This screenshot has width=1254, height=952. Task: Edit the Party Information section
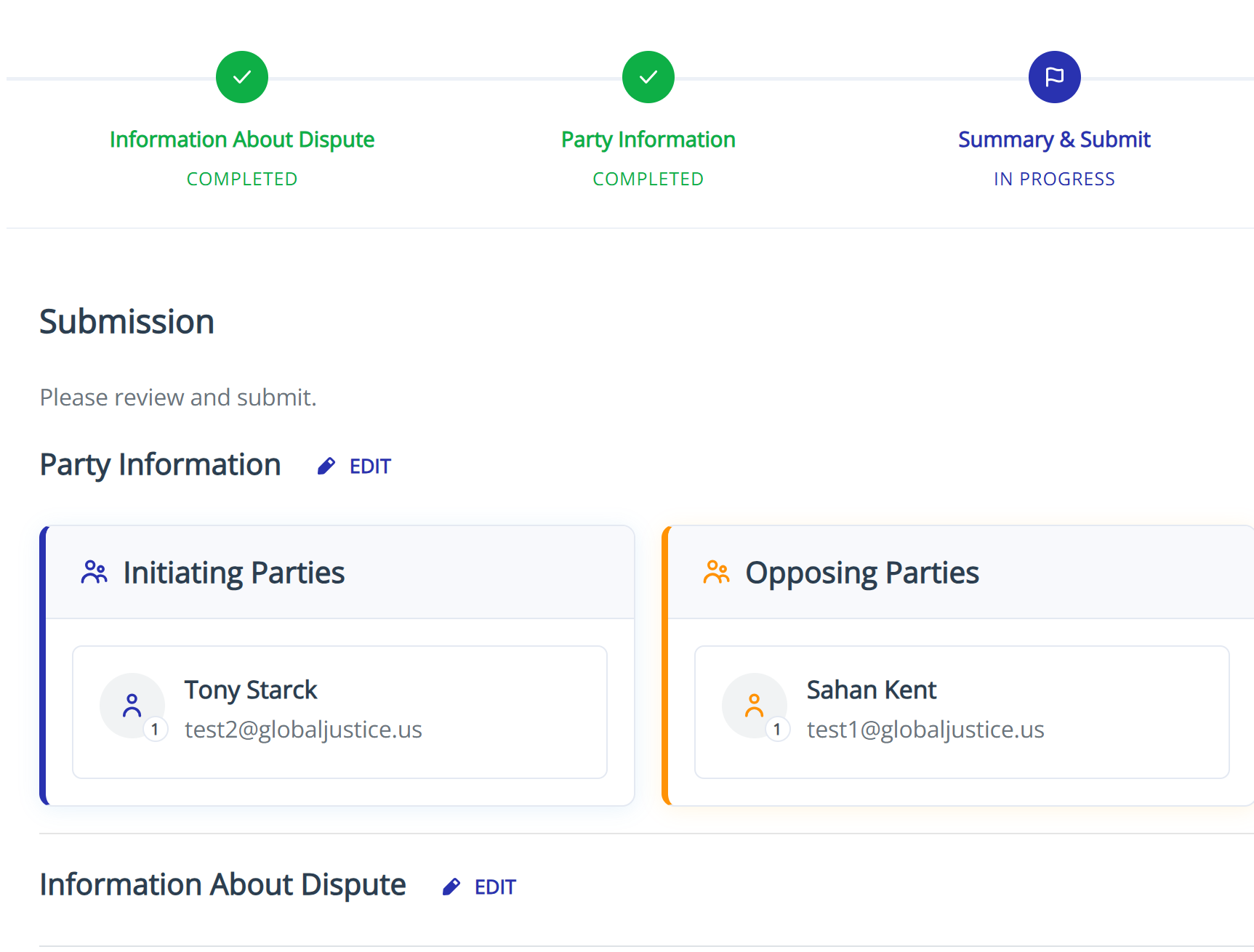pyautogui.click(x=370, y=466)
